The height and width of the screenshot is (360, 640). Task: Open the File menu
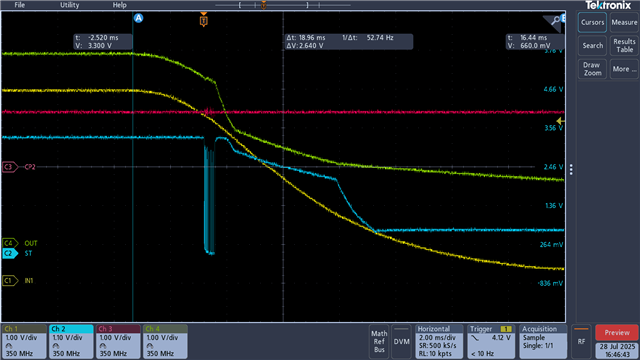(x=20, y=5)
